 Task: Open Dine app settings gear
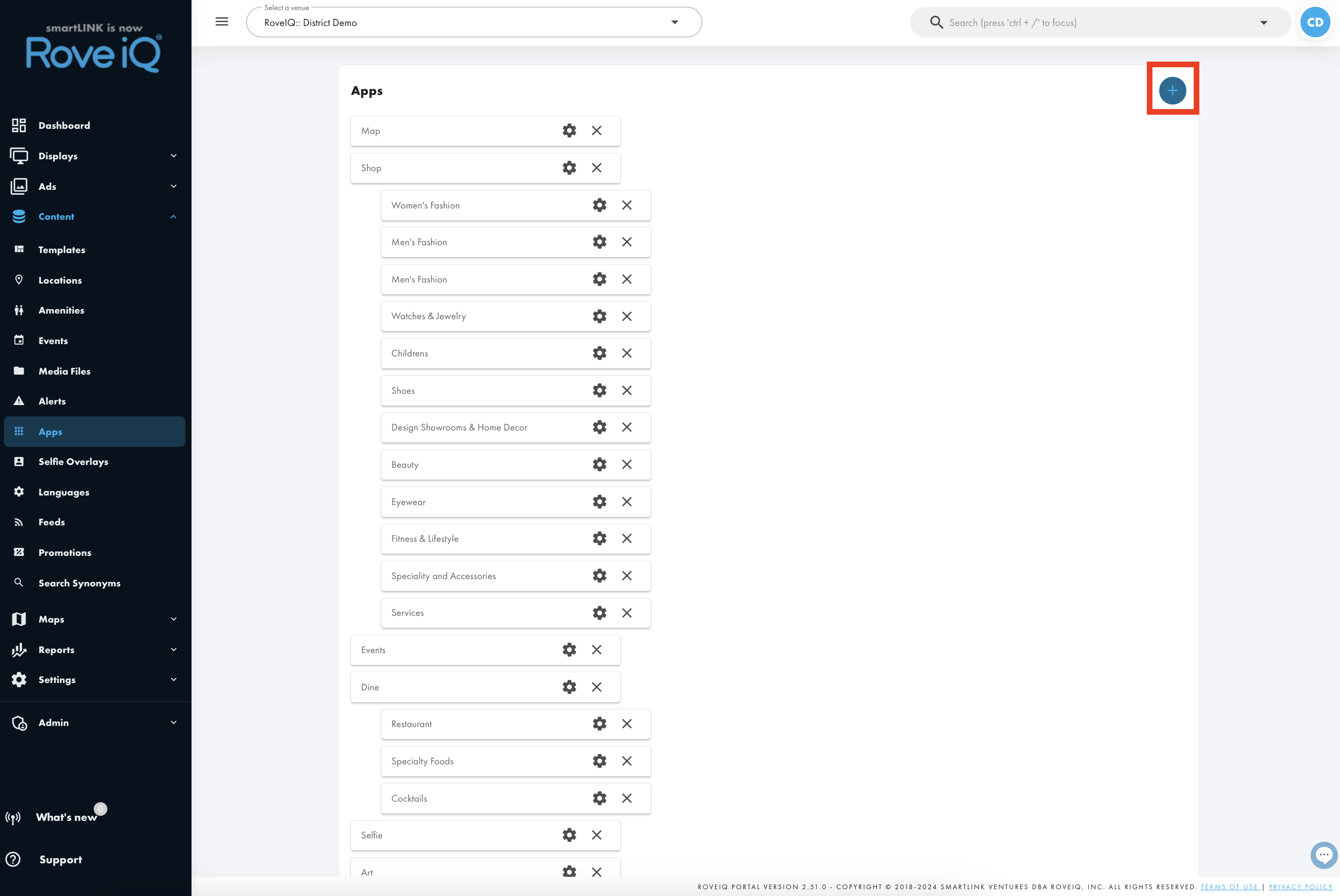coord(569,687)
